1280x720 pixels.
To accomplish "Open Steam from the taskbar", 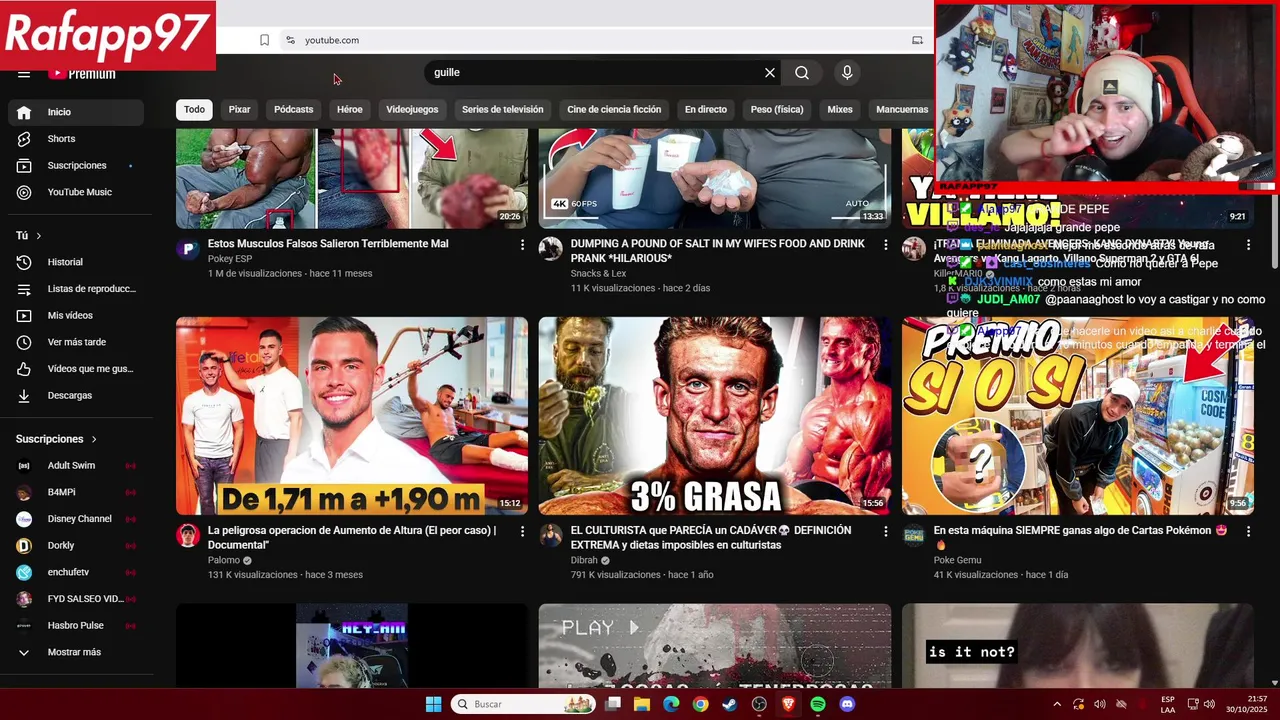I will point(730,704).
